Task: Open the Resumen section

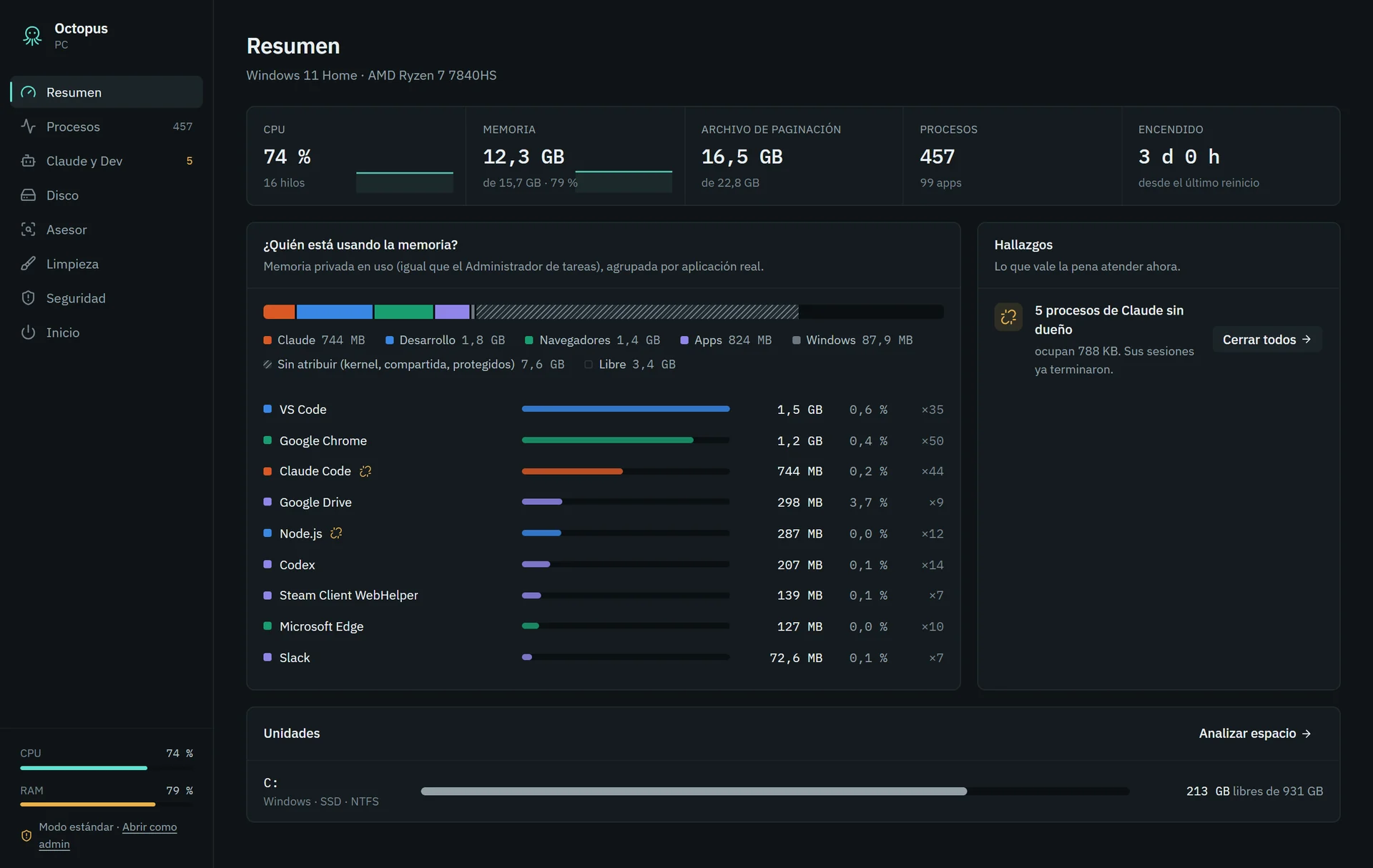Action: pyautogui.click(x=107, y=92)
